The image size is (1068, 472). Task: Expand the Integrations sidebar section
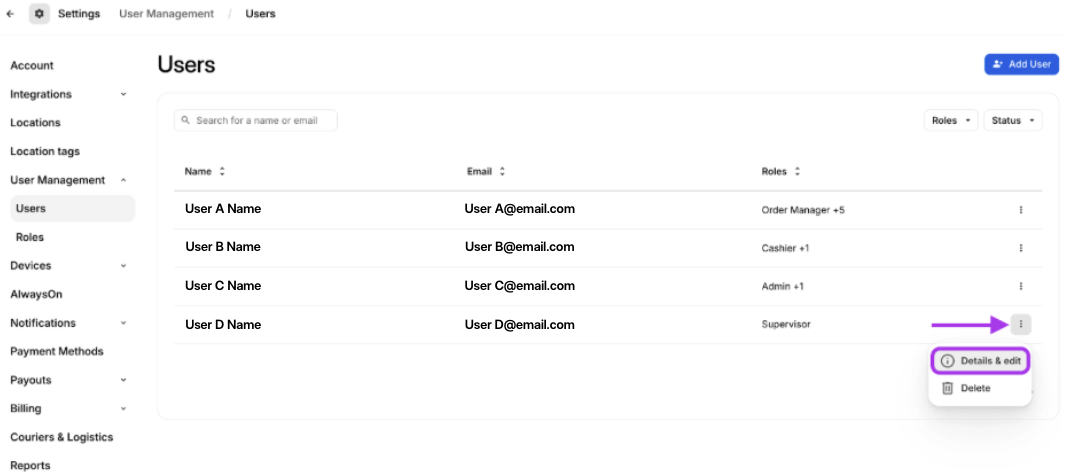(x=123, y=95)
